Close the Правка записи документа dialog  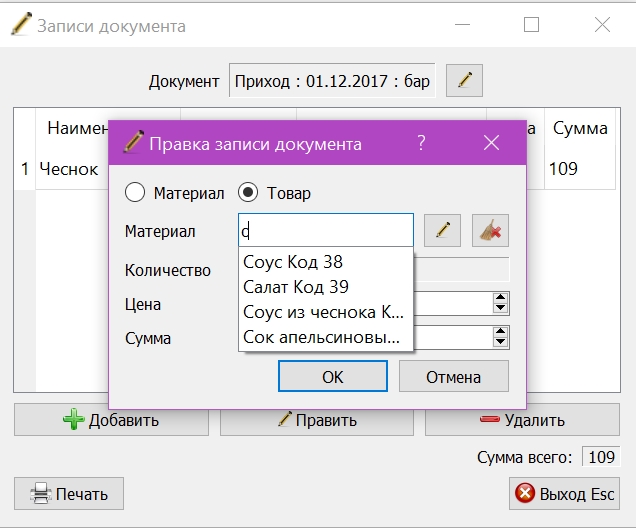click(491, 143)
